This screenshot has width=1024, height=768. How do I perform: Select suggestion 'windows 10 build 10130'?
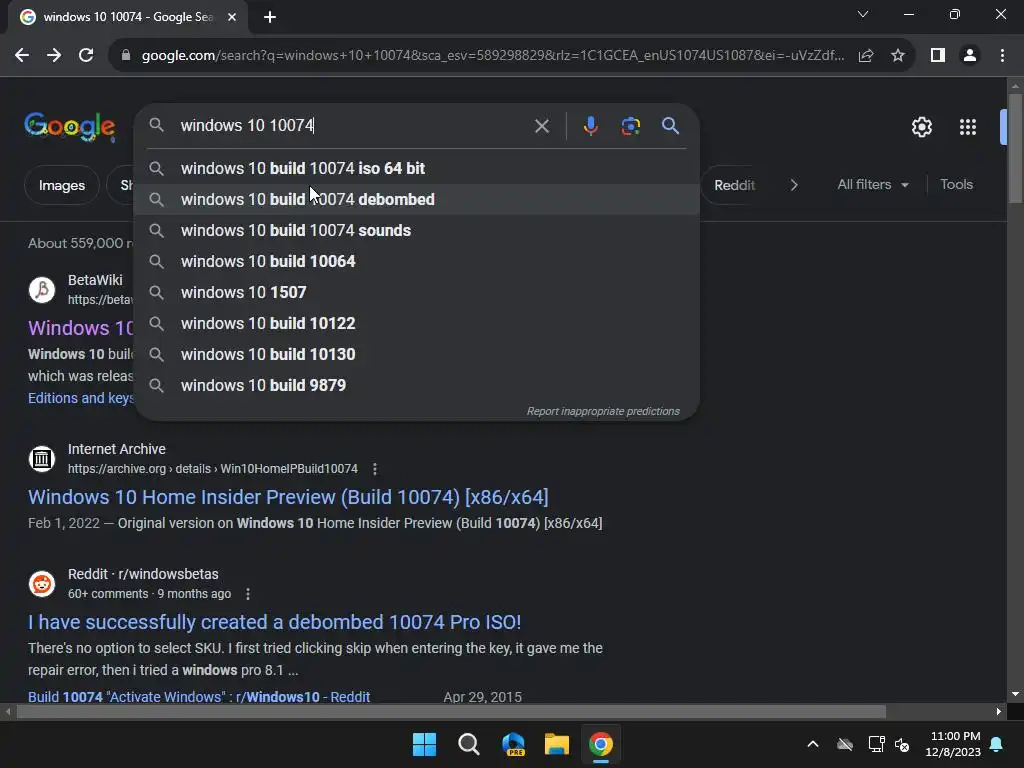click(417, 355)
